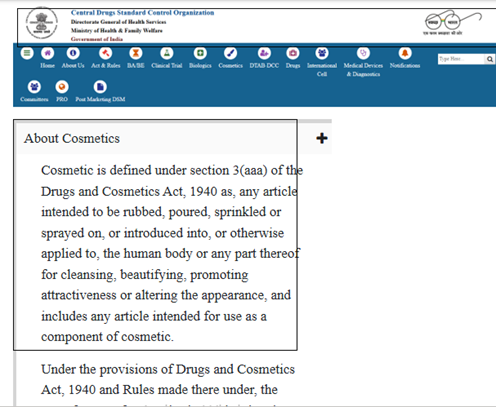The image size is (496, 407).
Task: Click the Type Here search field
Action: (x=461, y=59)
